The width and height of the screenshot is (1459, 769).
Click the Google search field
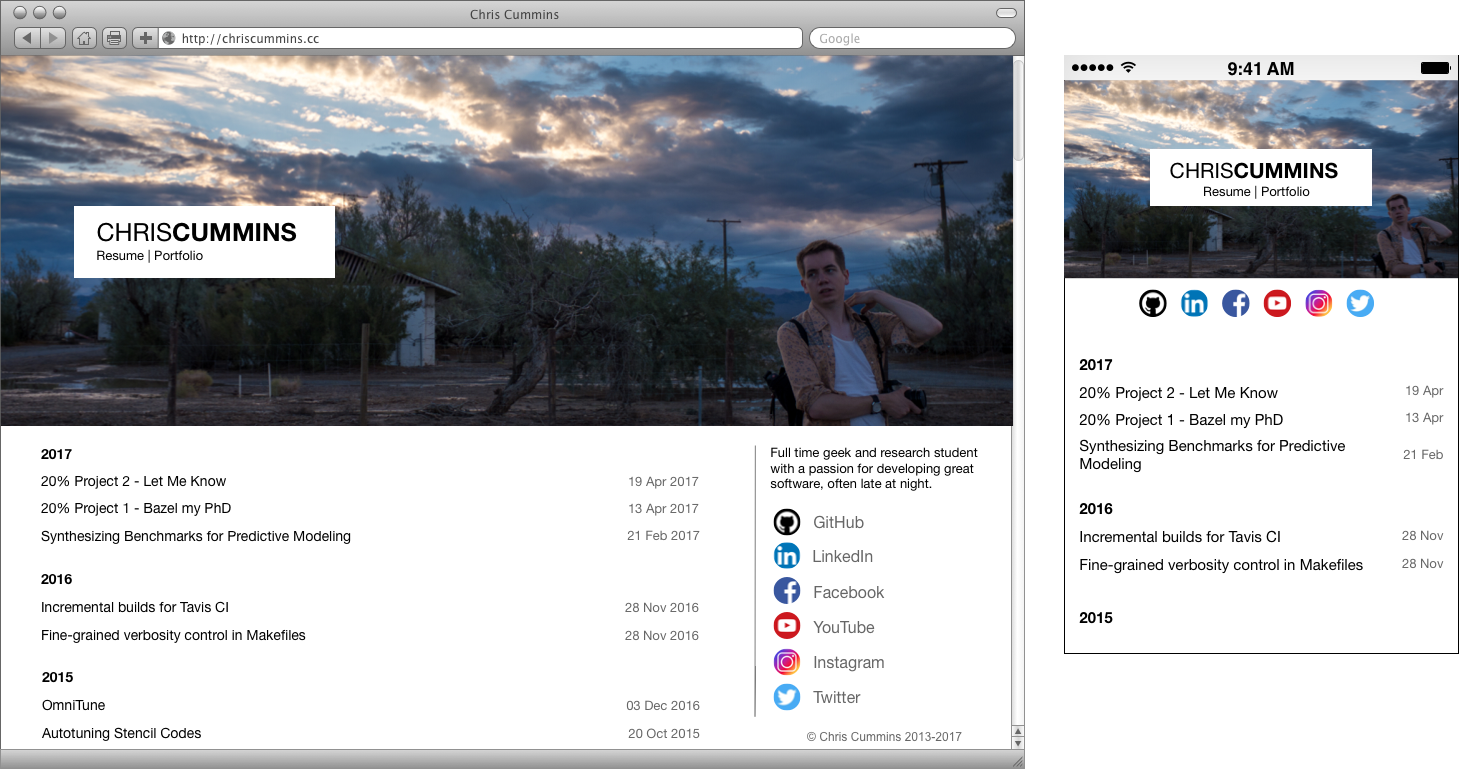(912, 38)
